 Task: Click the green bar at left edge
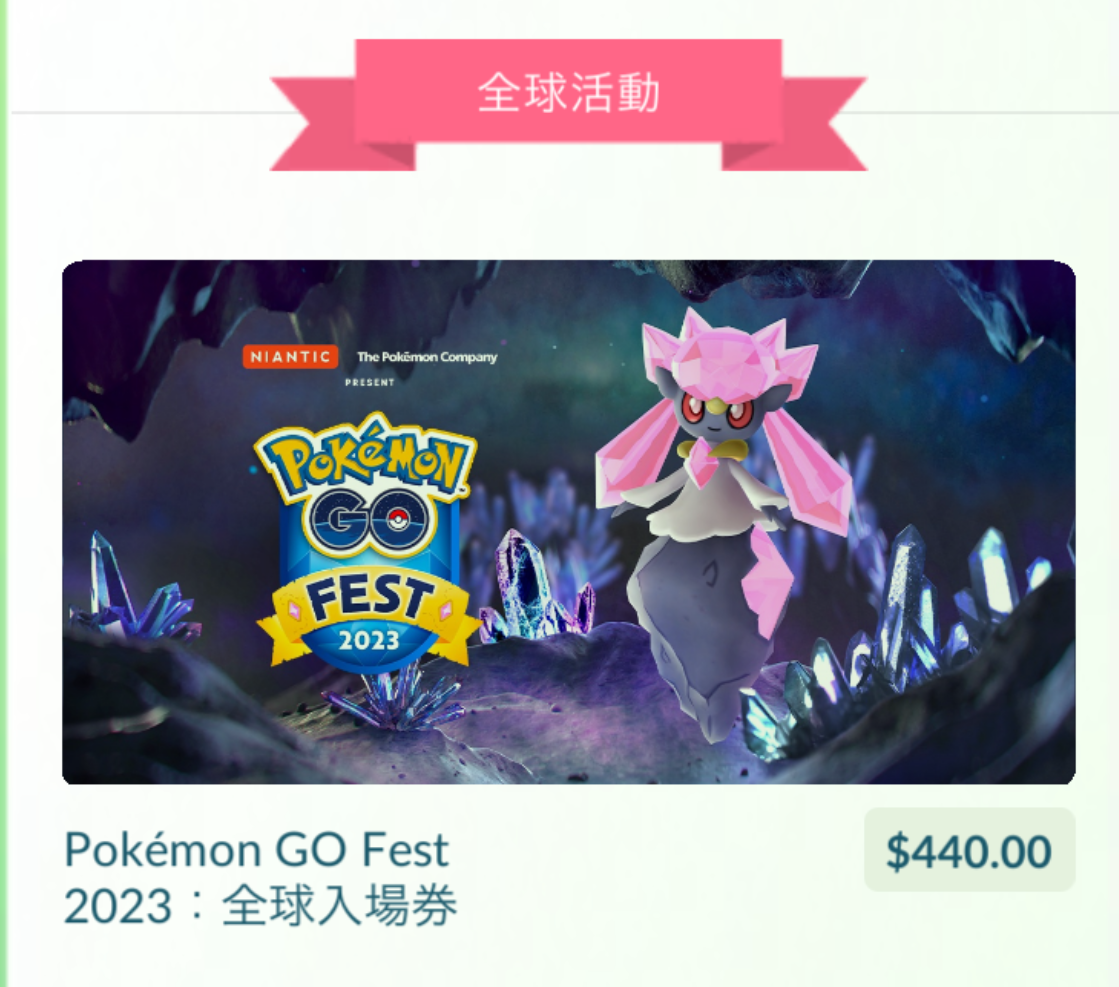(x=4, y=493)
